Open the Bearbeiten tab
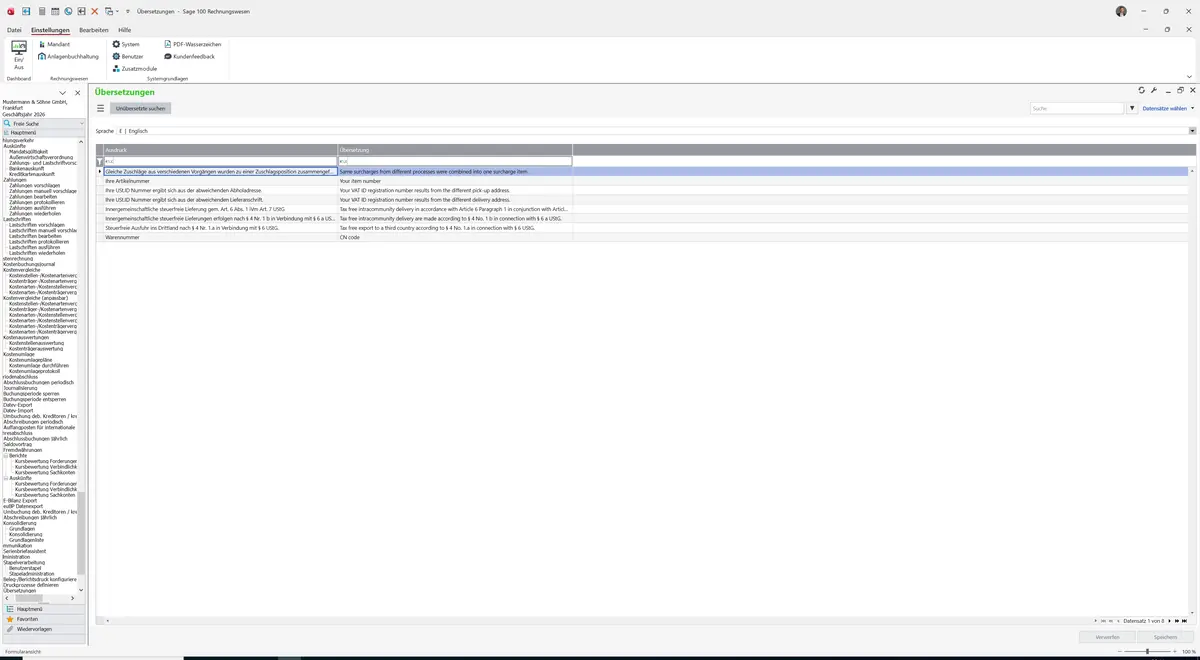This screenshot has width=1200, height=660. 94,30
